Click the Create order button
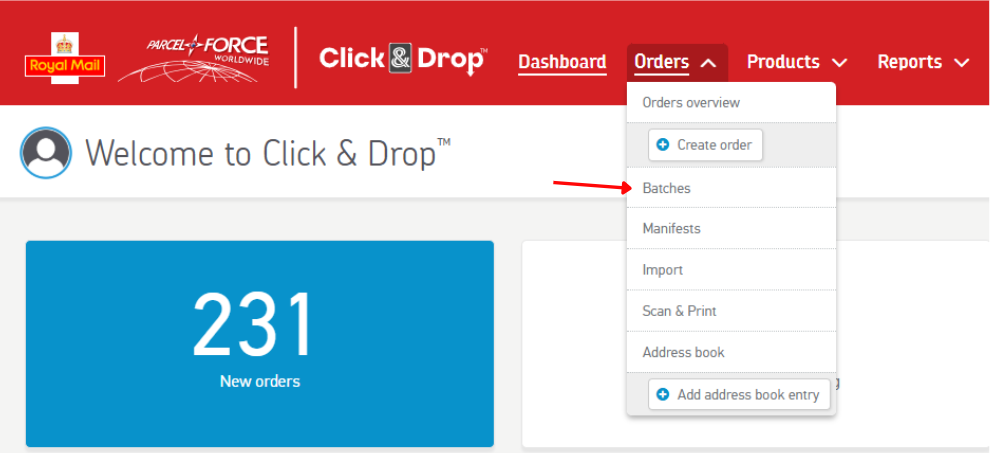 (705, 145)
